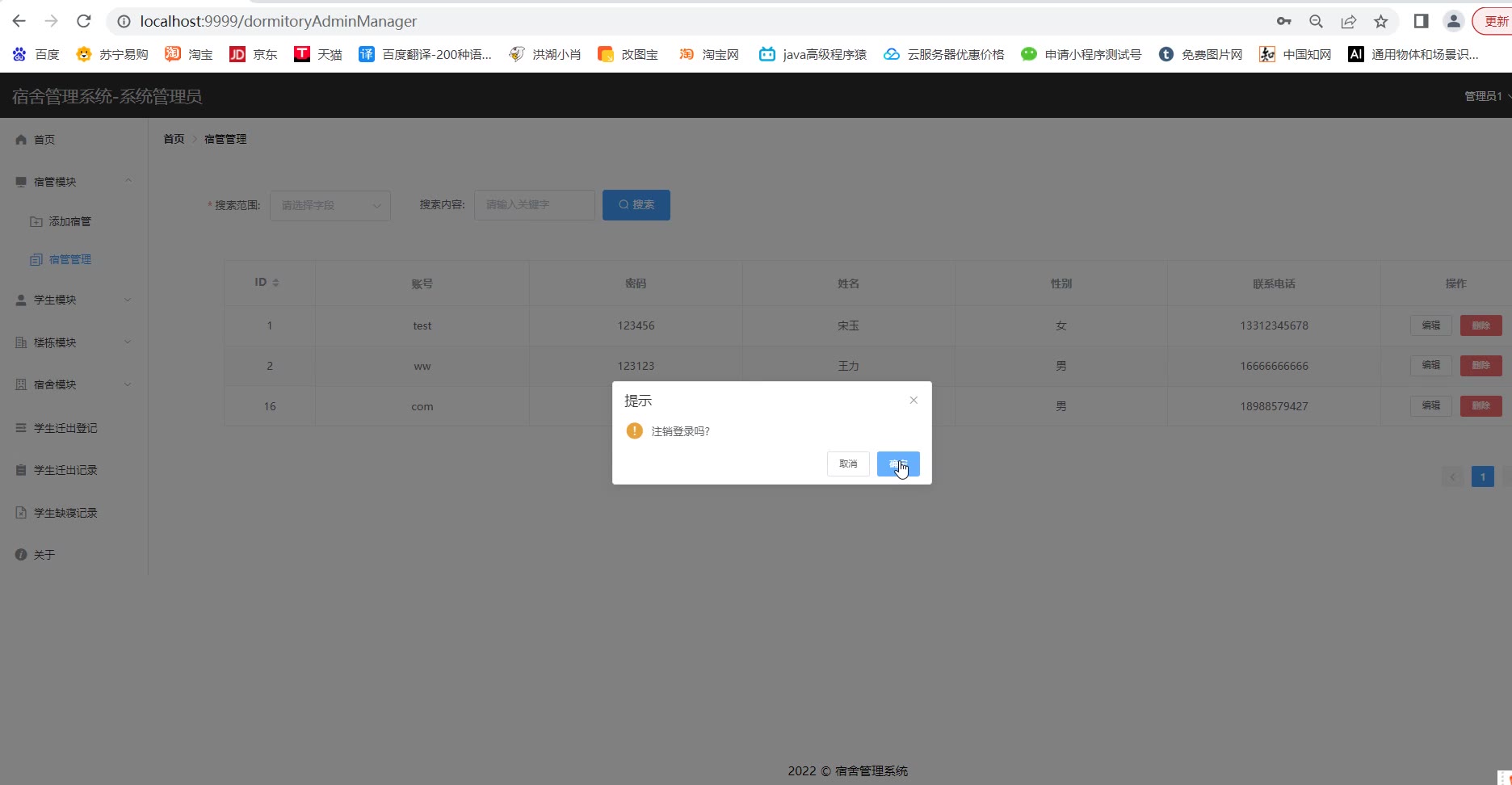
Task: Open the 百度翻译 bookmark
Action: coord(426,54)
